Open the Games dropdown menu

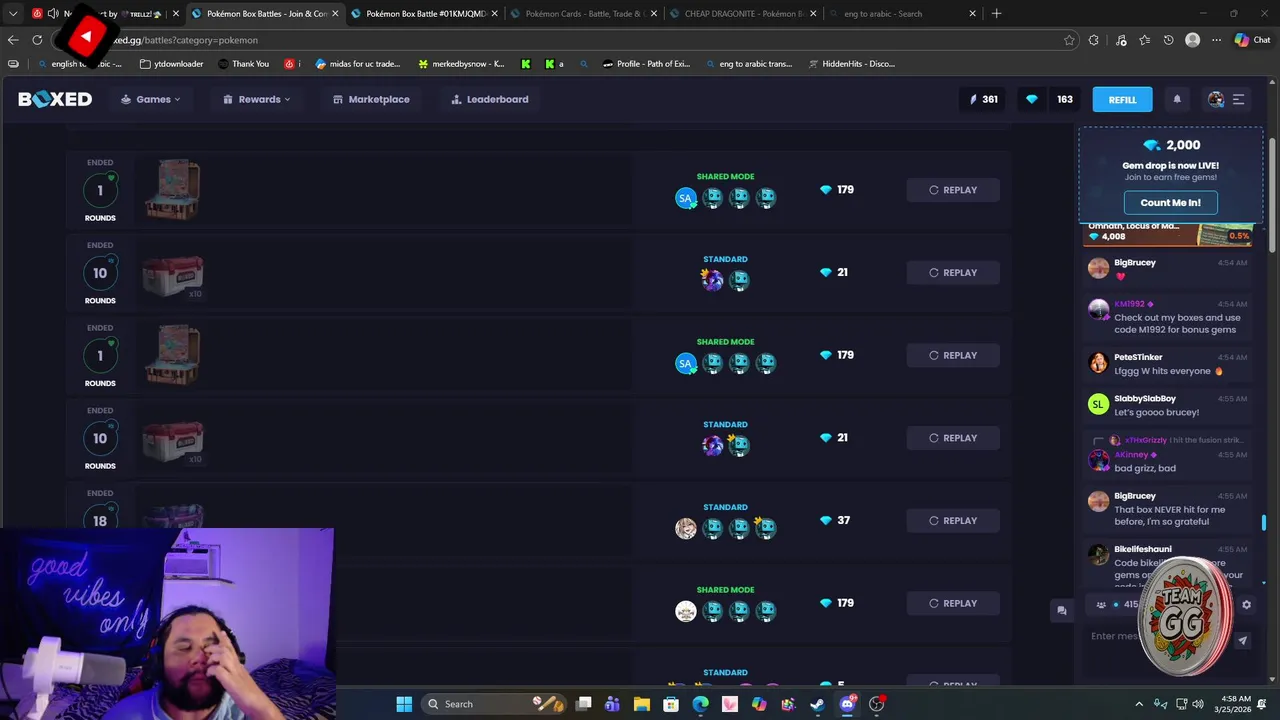pyautogui.click(x=151, y=99)
